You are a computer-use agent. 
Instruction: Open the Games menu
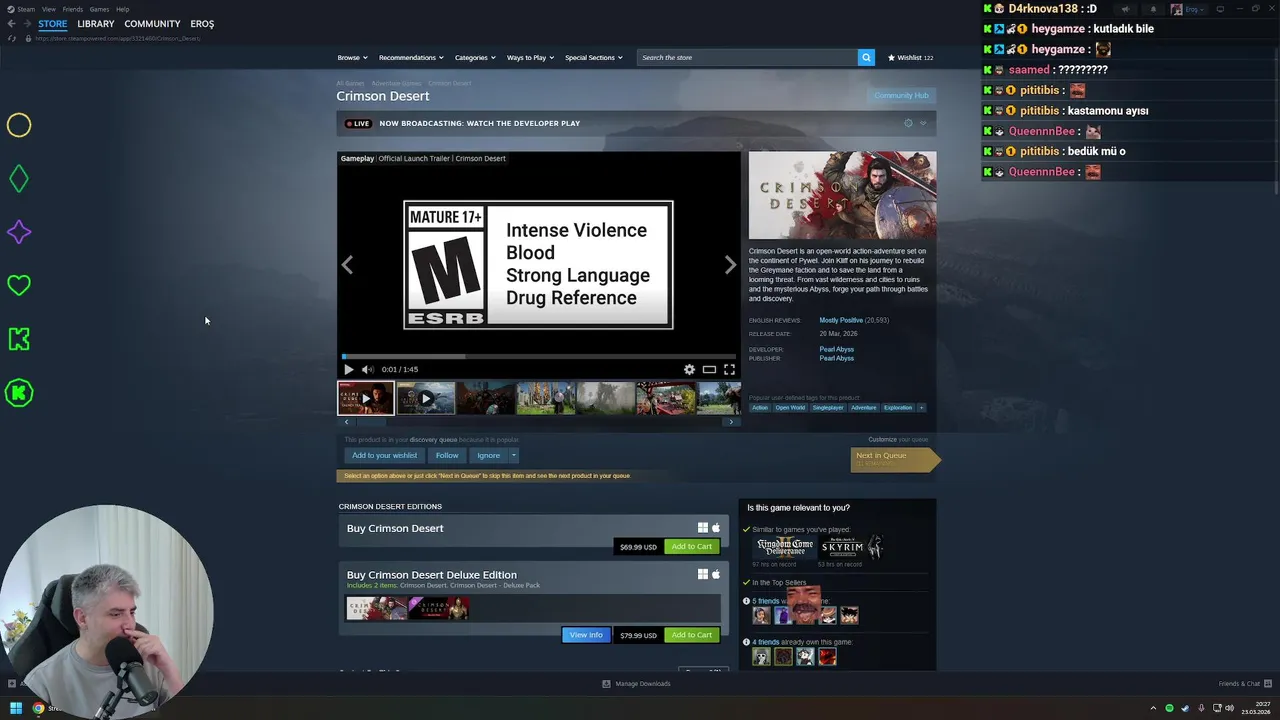coord(99,9)
